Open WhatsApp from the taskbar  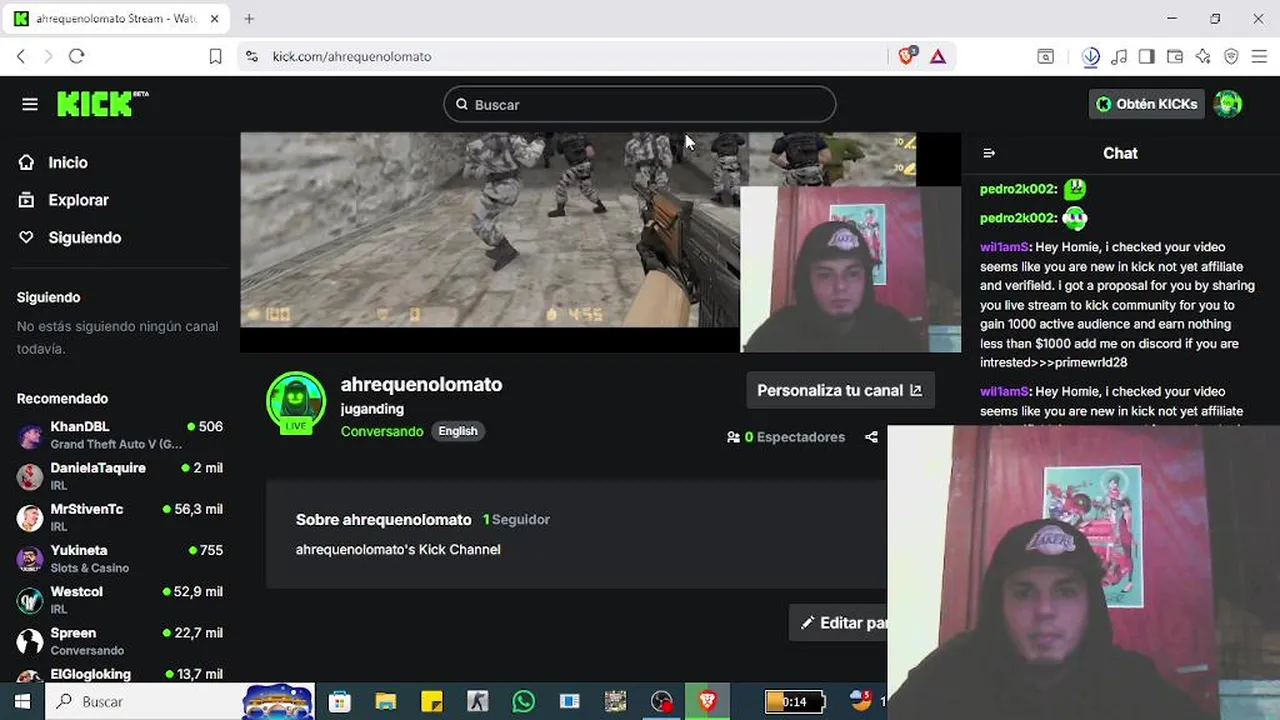point(524,702)
